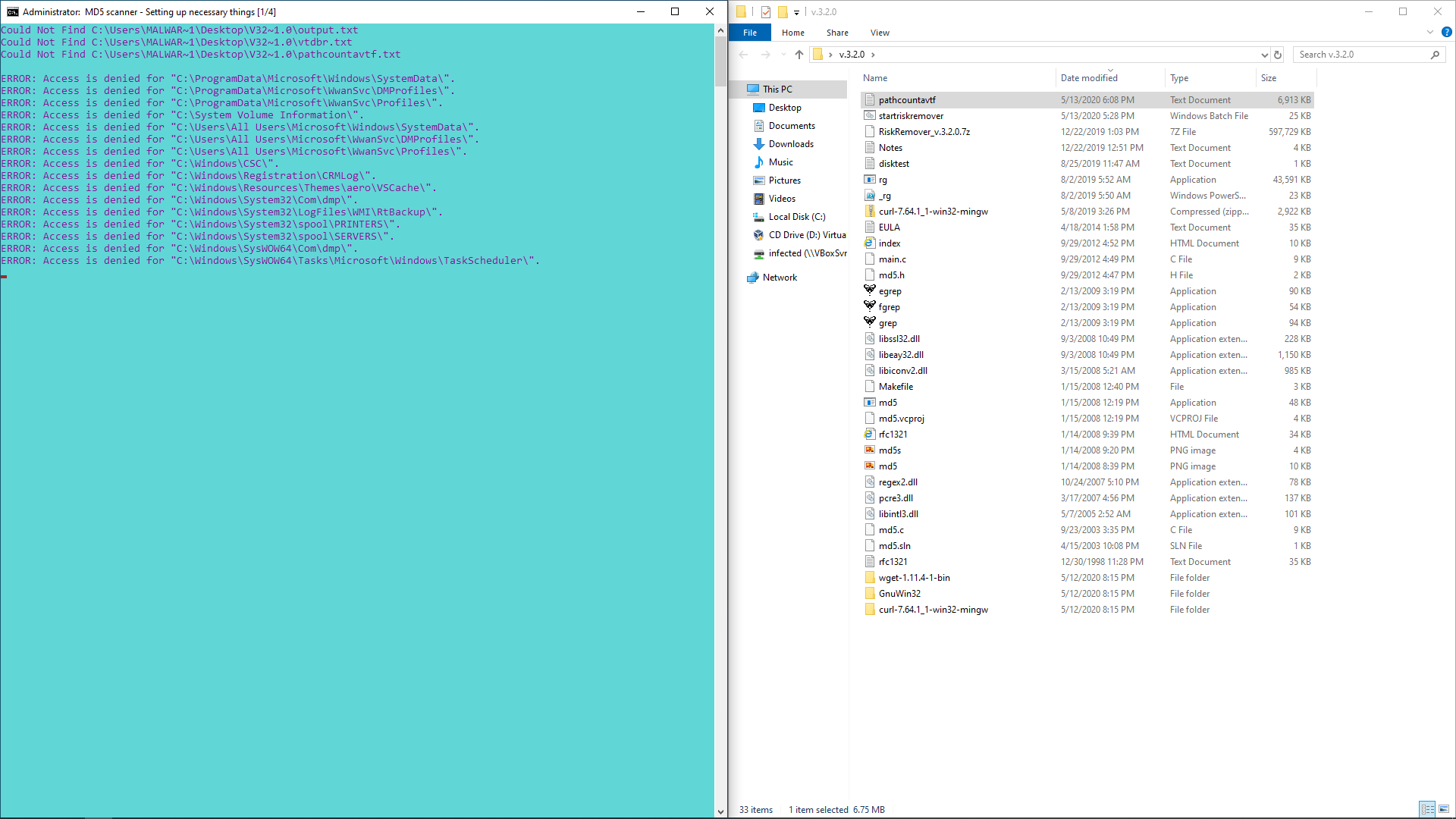
Task: Toggle the large icons view layout
Action: [x=1444, y=809]
